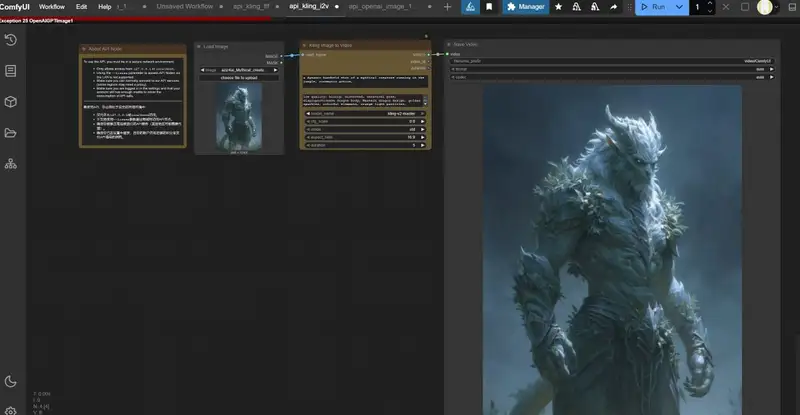The width and height of the screenshot is (800, 415).
Task: Open the model_name kling-v2-master dropdown
Action: click(x=365, y=113)
